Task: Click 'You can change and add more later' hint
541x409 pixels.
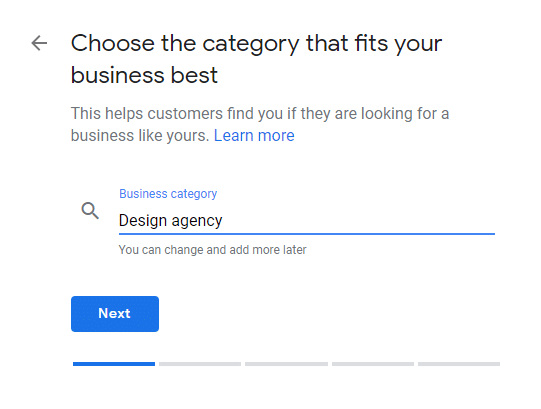Action: point(213,250)
